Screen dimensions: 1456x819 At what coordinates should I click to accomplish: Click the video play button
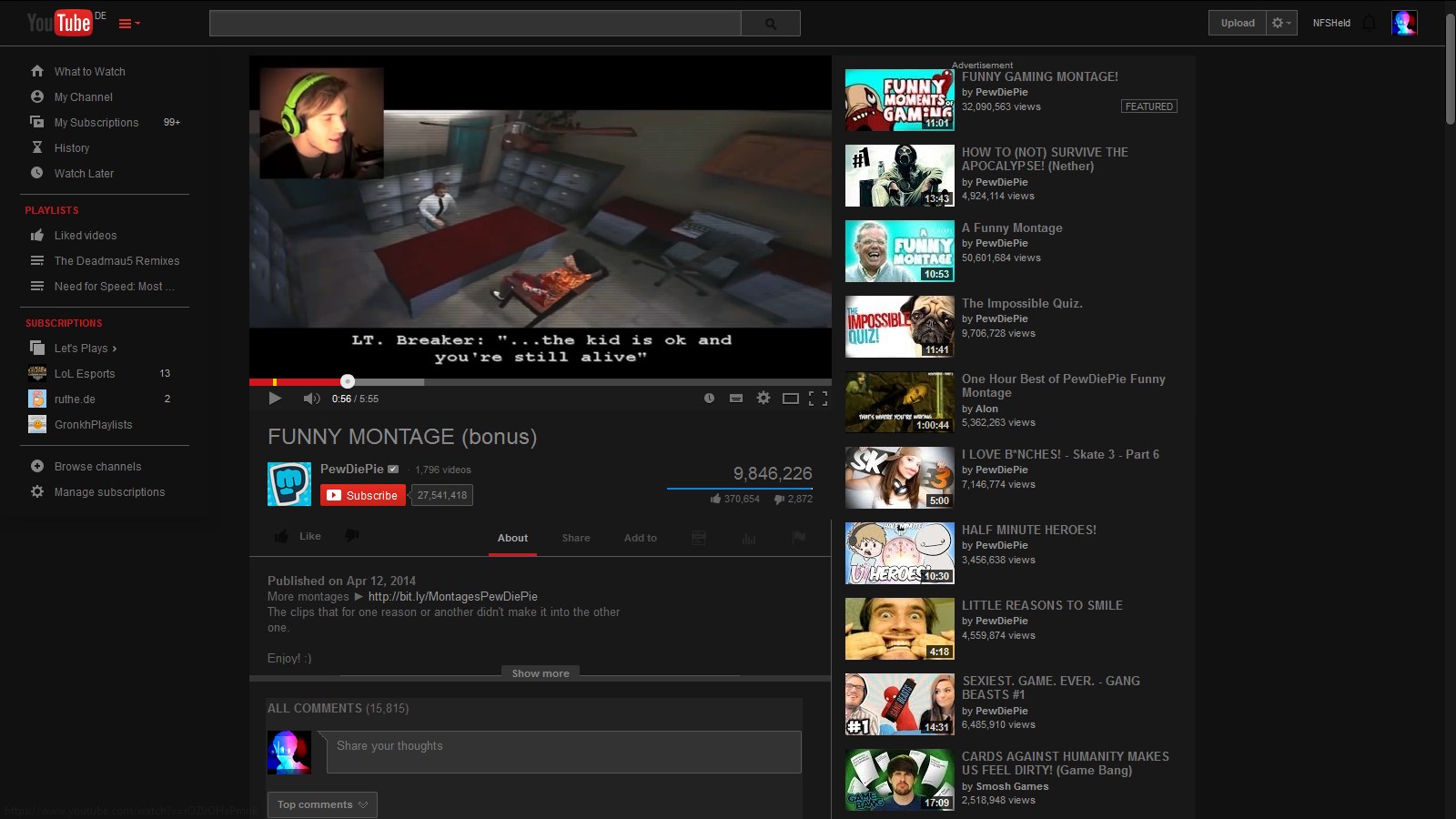pos(275,398)
